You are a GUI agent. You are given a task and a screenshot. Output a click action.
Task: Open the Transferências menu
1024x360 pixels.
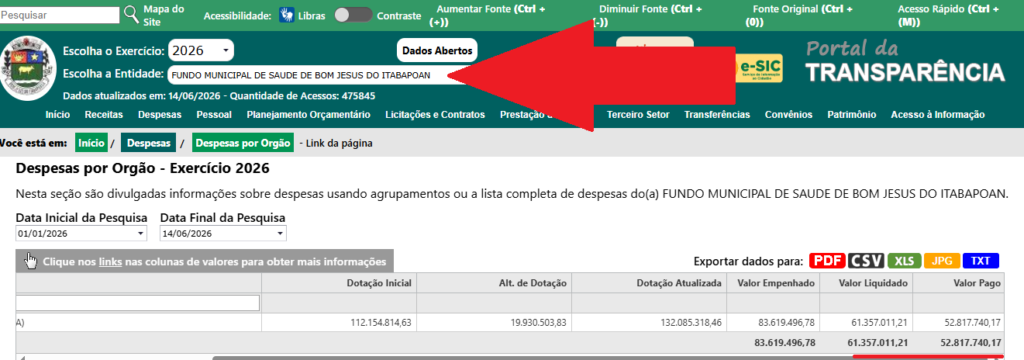(x=717, y=115)
